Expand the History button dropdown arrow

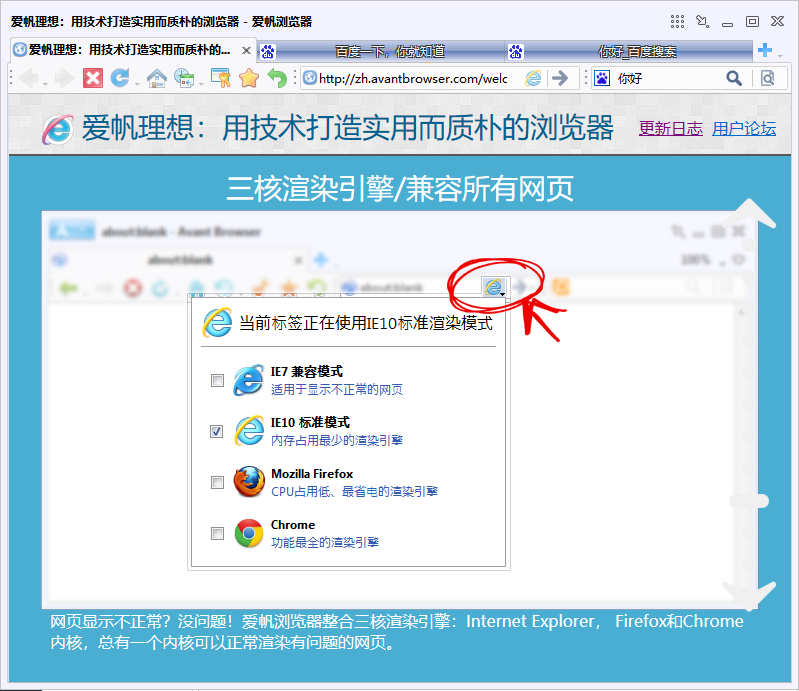tap(201, 85)
